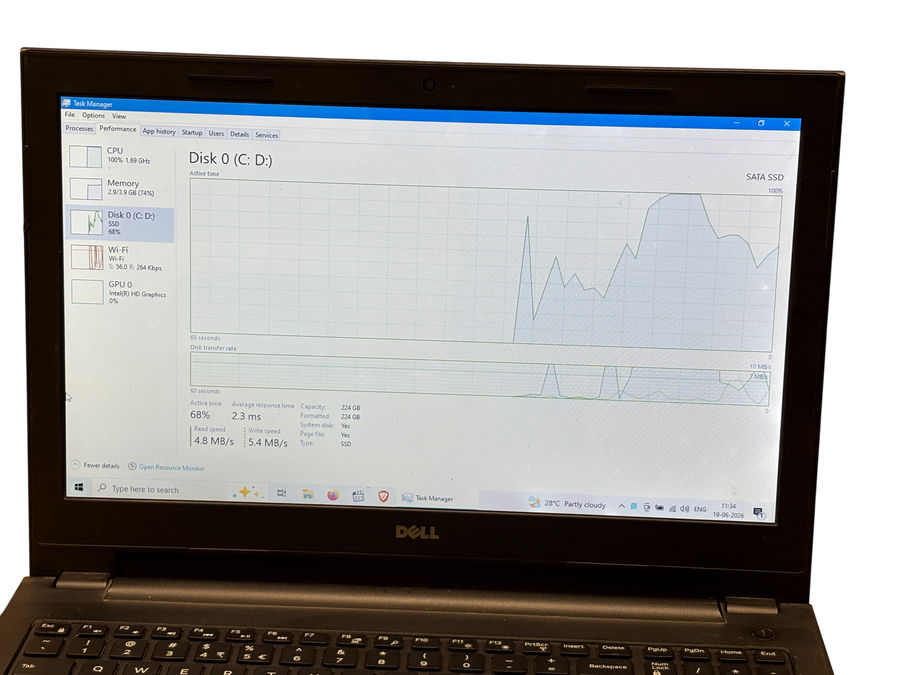The width and height of the screenshot is (900, 675).
Task: Open Resource Monitor link
Action: (171, 467)
